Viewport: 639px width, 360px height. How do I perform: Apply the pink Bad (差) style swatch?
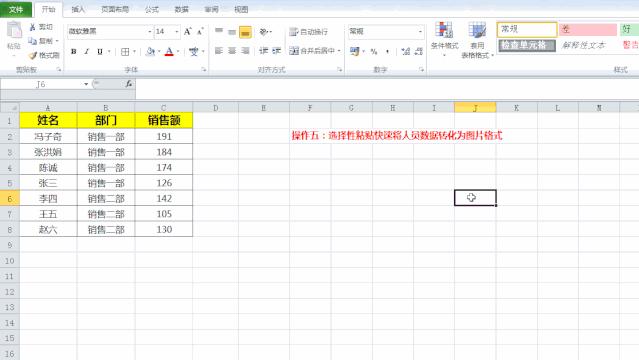click(588, 29)
